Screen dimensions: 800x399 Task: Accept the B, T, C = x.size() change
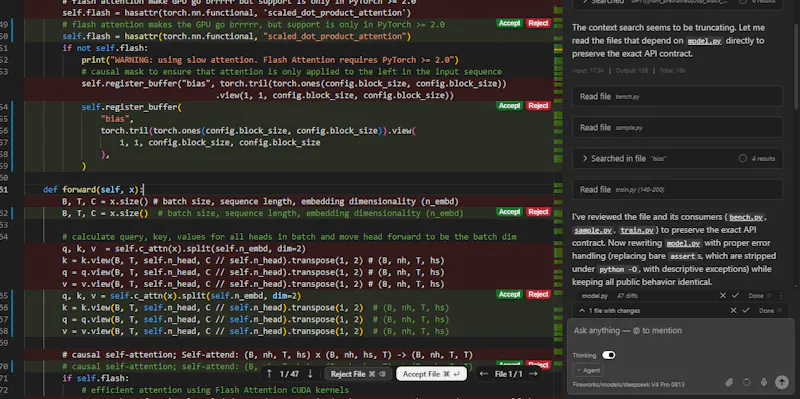509,212
